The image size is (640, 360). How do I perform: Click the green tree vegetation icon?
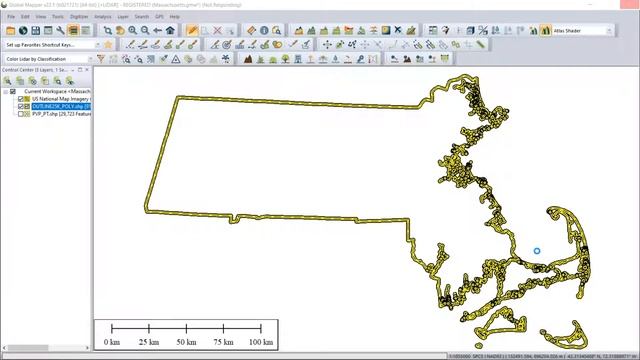285,59
